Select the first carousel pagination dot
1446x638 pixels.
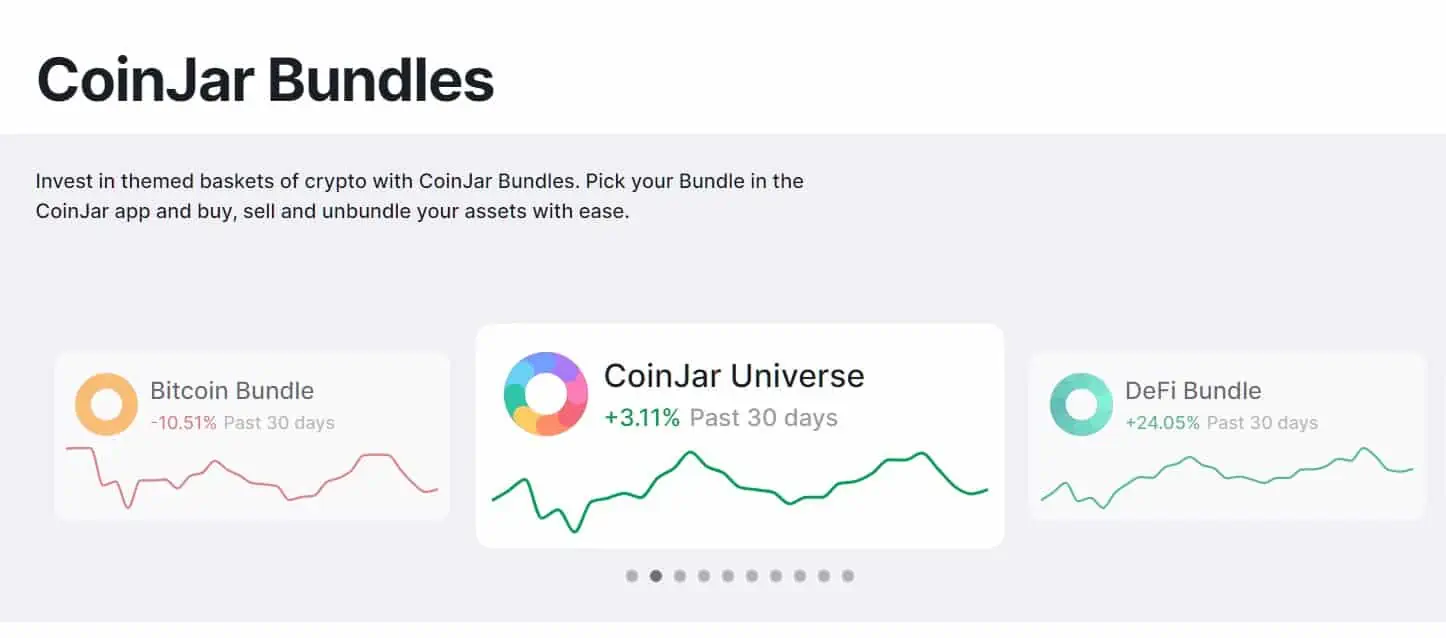(x=632, y=576)
